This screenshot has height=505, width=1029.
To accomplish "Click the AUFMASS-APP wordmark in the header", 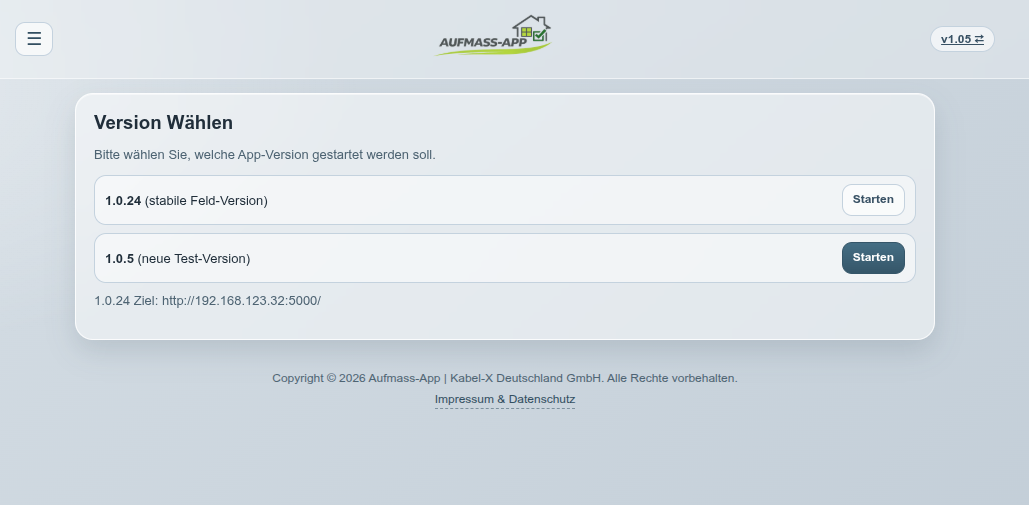I will (x=482, y=42).
